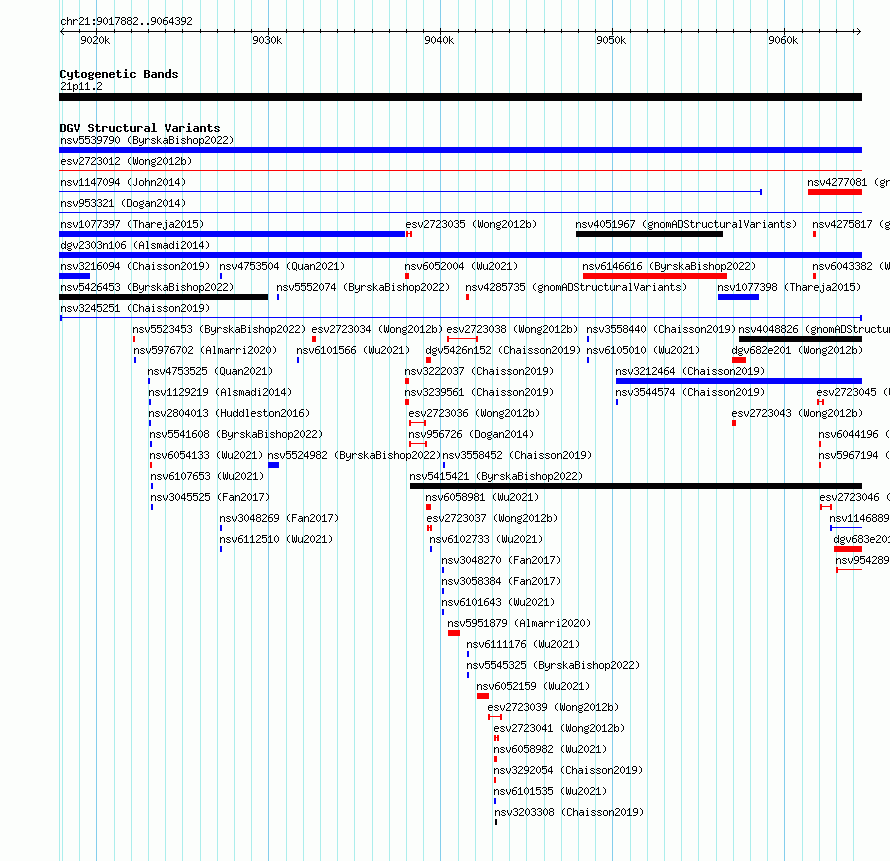The width and height of the screenshot is (890, 861).
Task: Click the black bar under nsv5426453
Action: tap(163, 297)
